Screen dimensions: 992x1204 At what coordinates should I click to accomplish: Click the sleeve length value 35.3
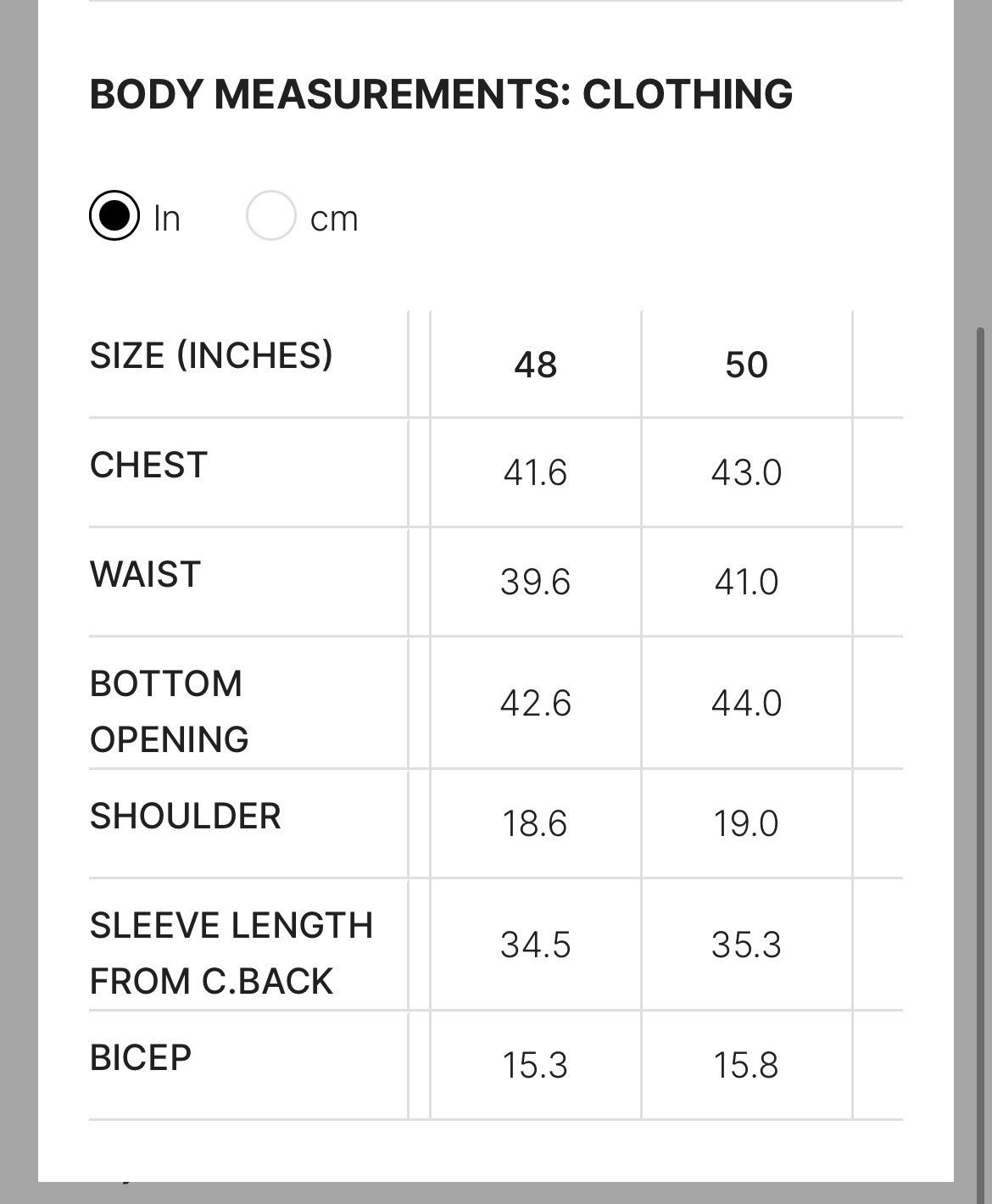(x=746, y=945)
